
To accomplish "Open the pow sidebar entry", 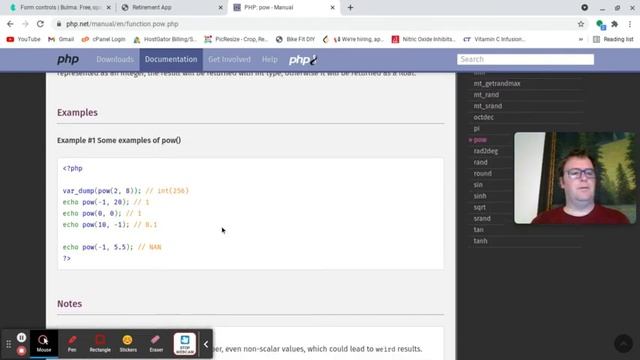I will (480, 140).
